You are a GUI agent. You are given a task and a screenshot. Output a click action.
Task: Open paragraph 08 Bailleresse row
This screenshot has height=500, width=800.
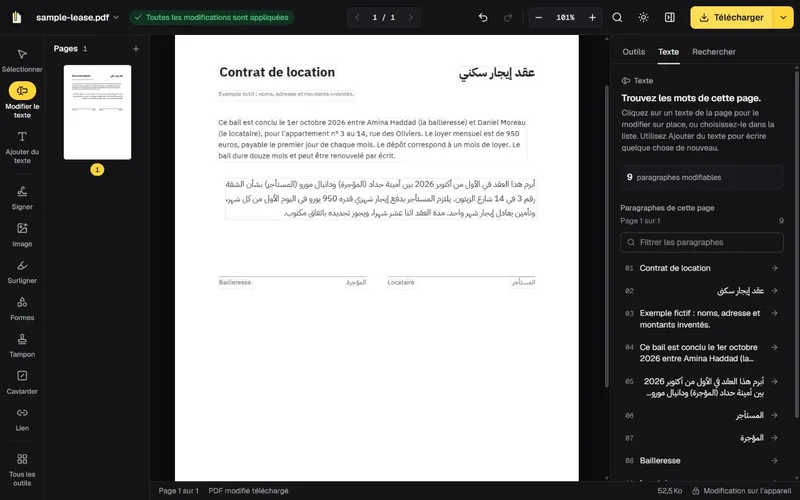[702, 461]
